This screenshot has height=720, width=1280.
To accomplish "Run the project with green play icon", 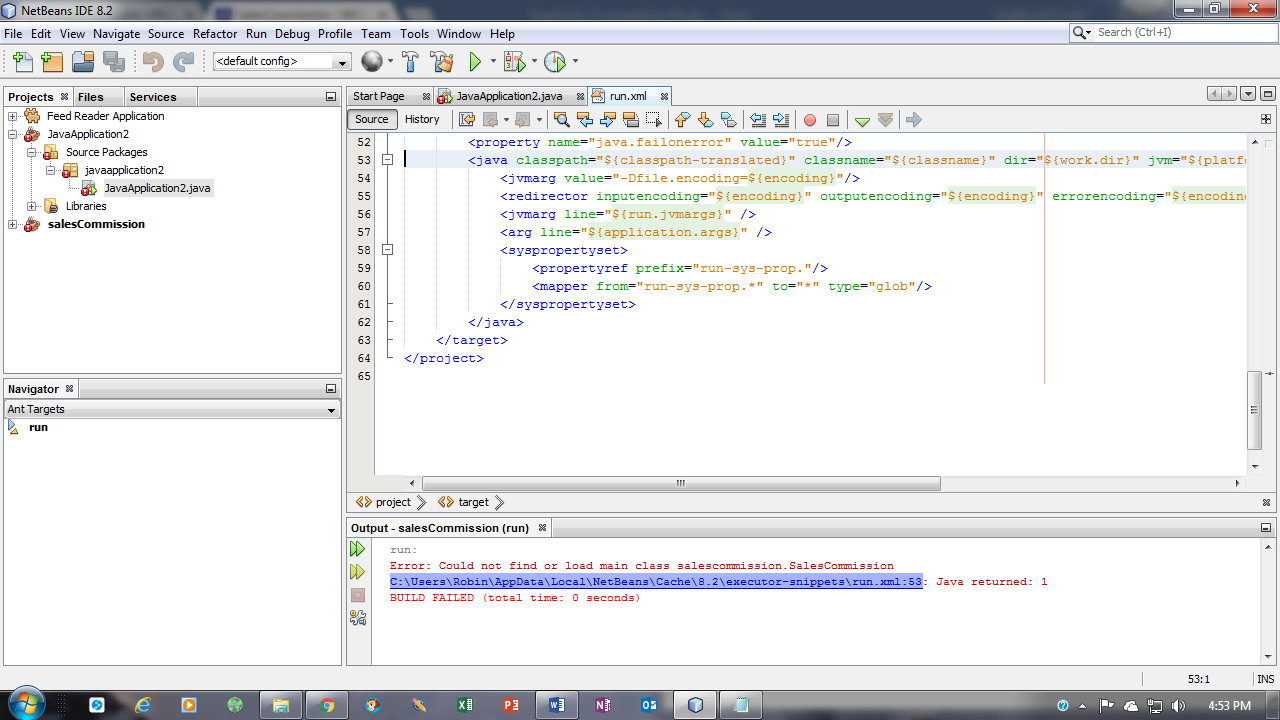I will pyautogui.click(x=476, y=62).
